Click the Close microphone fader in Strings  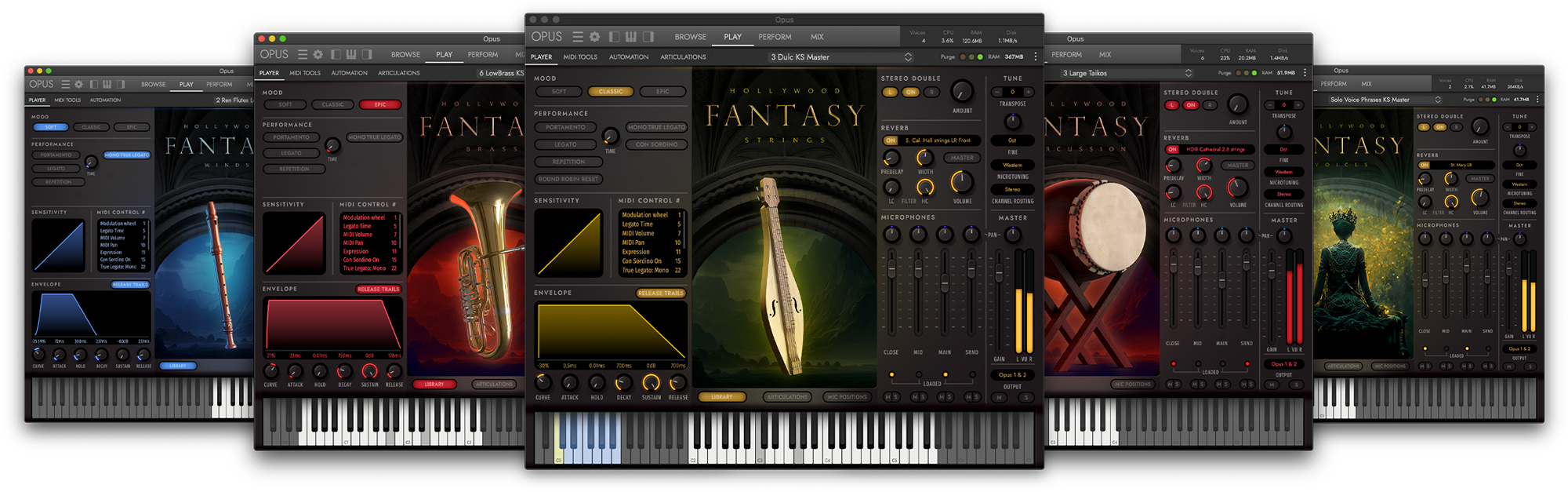pos(891,270)
